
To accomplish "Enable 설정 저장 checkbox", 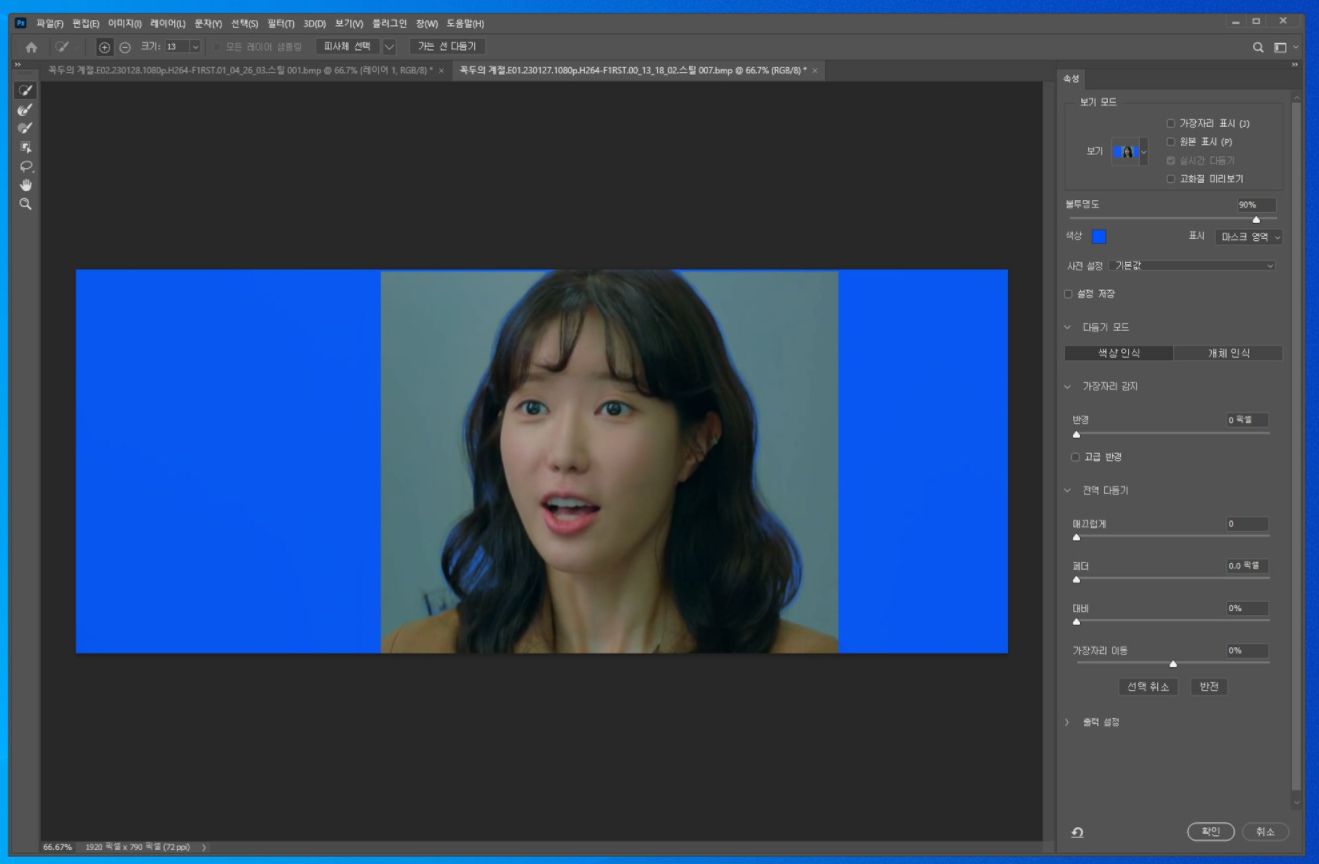I will [x=1068, y=294].
